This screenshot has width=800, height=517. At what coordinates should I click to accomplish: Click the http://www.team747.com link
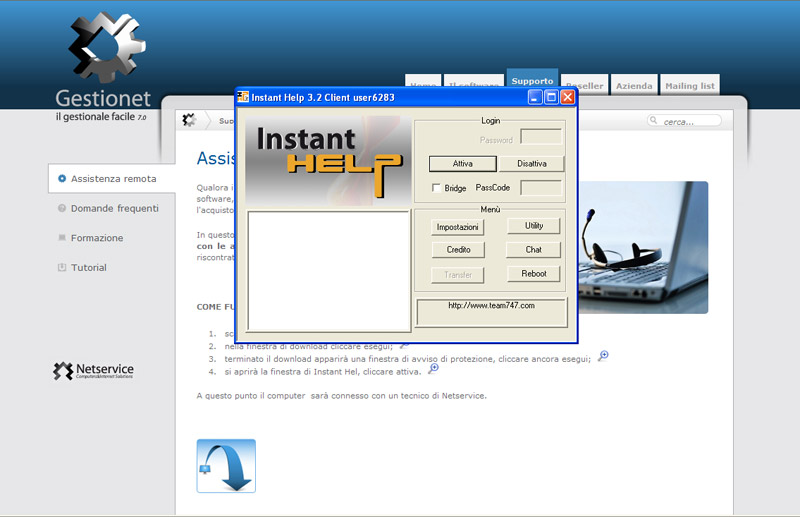[x=491, y=306]
